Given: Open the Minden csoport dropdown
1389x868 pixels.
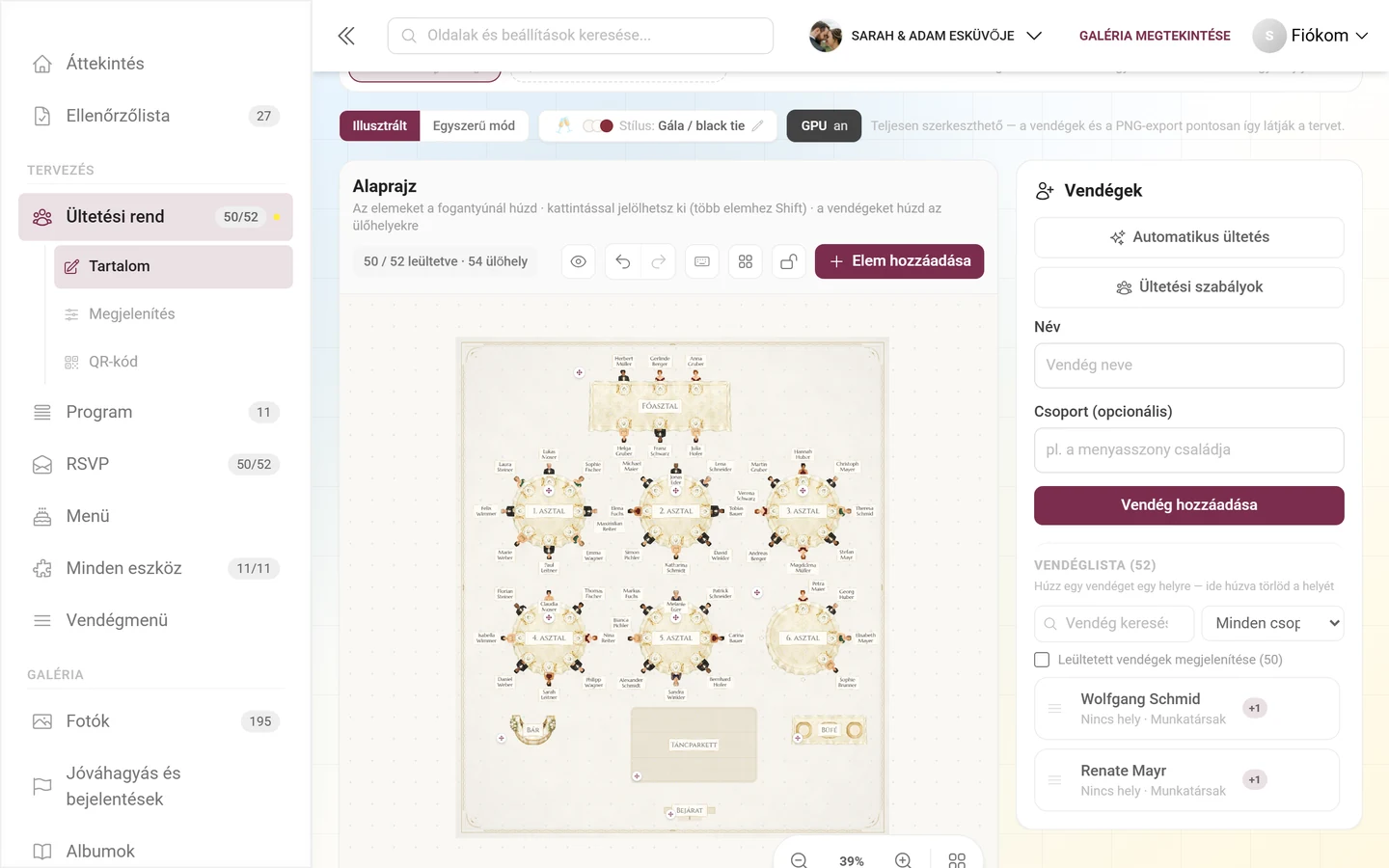Looking at the screenshot, I should tap(1273, 623).
